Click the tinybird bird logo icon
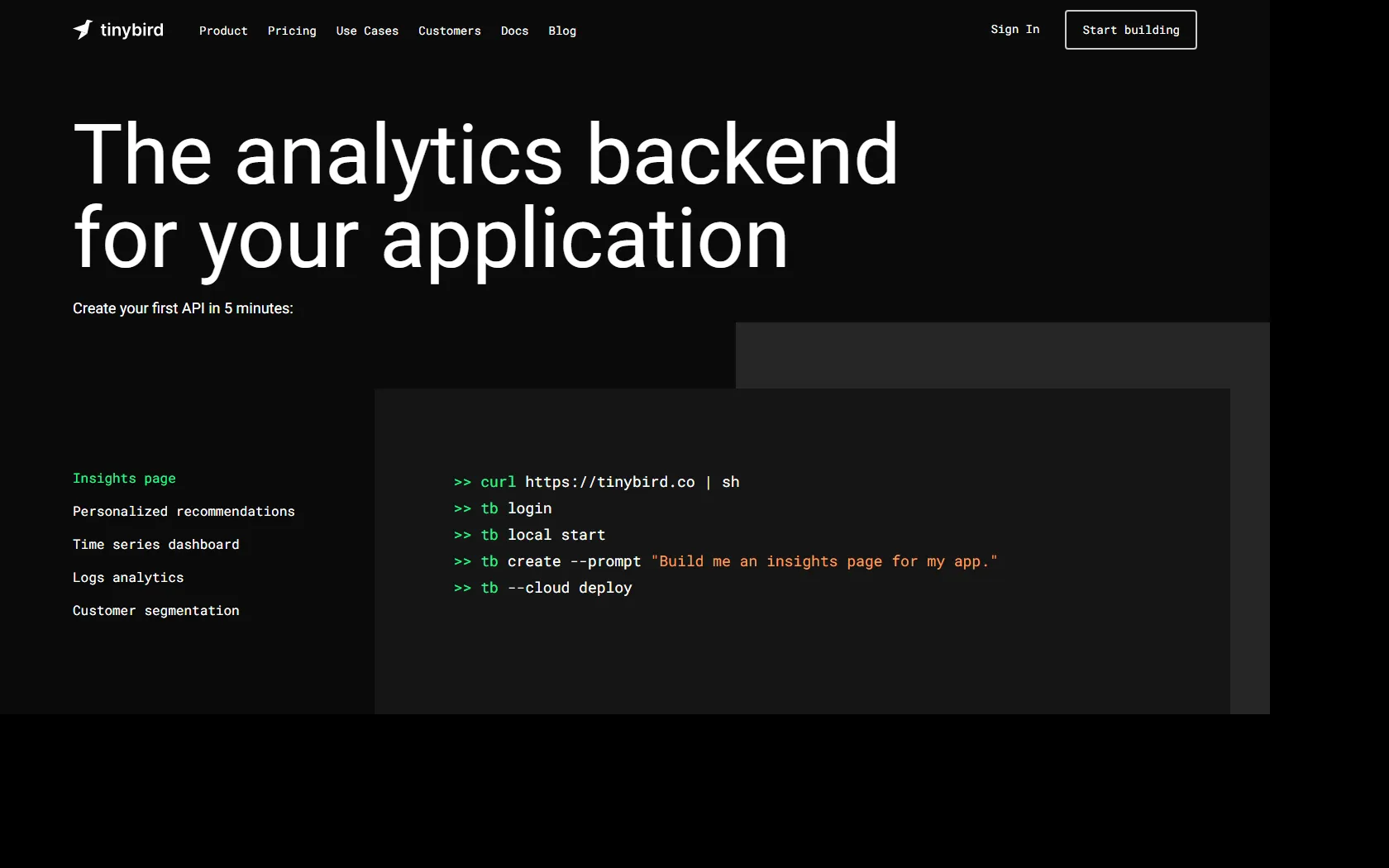 (83, 30)
